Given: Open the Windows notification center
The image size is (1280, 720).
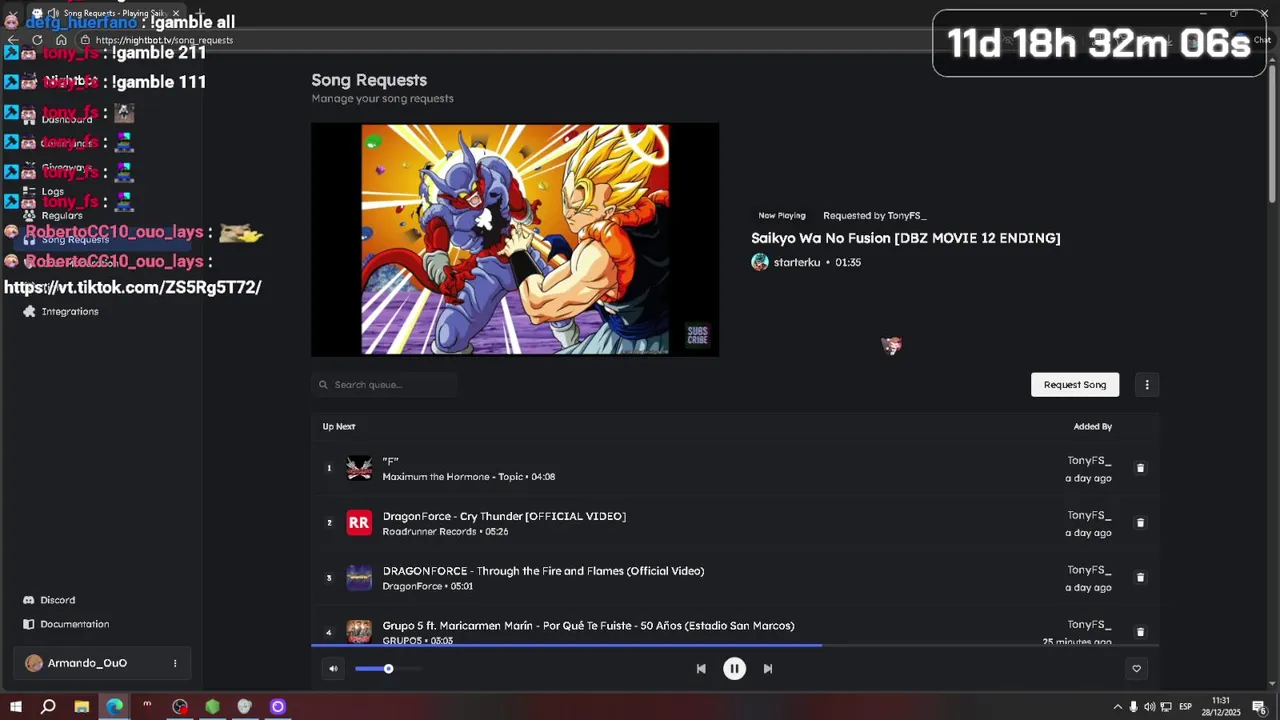Looking at the screenshot, I should point(1259,707).
